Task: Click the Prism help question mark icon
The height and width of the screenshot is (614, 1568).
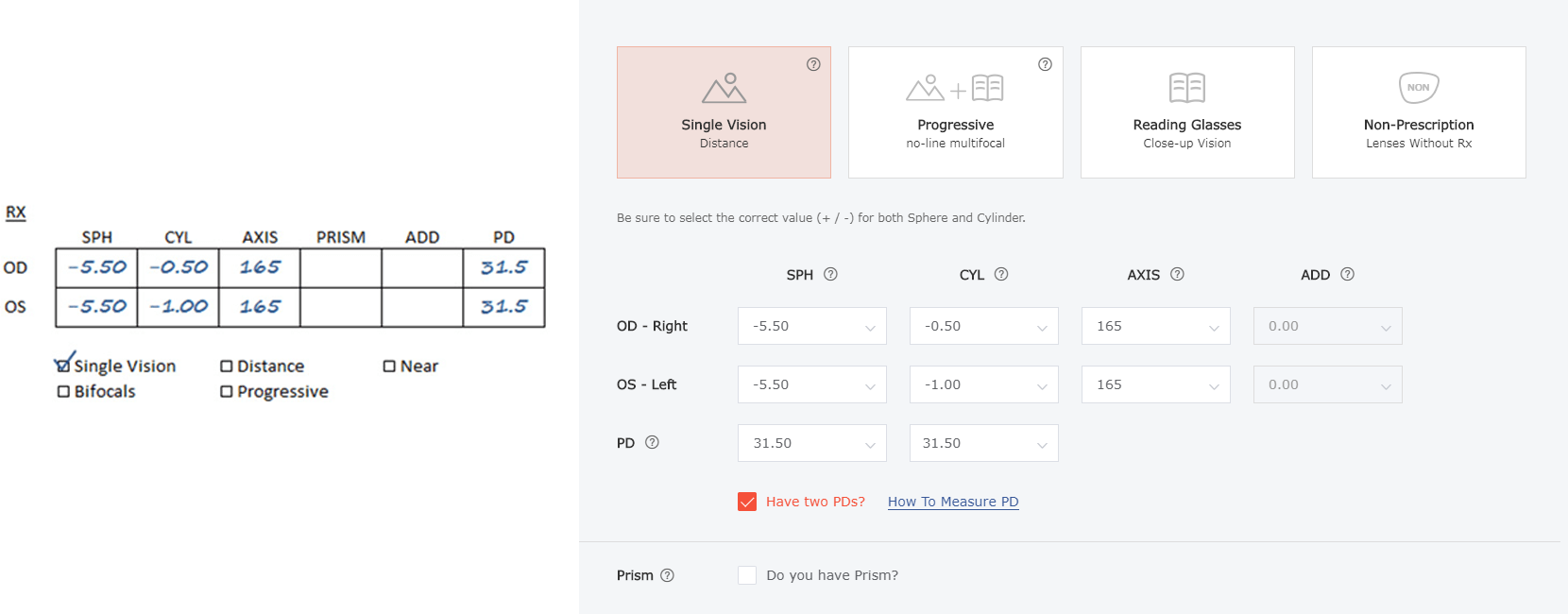Action: 667,575
